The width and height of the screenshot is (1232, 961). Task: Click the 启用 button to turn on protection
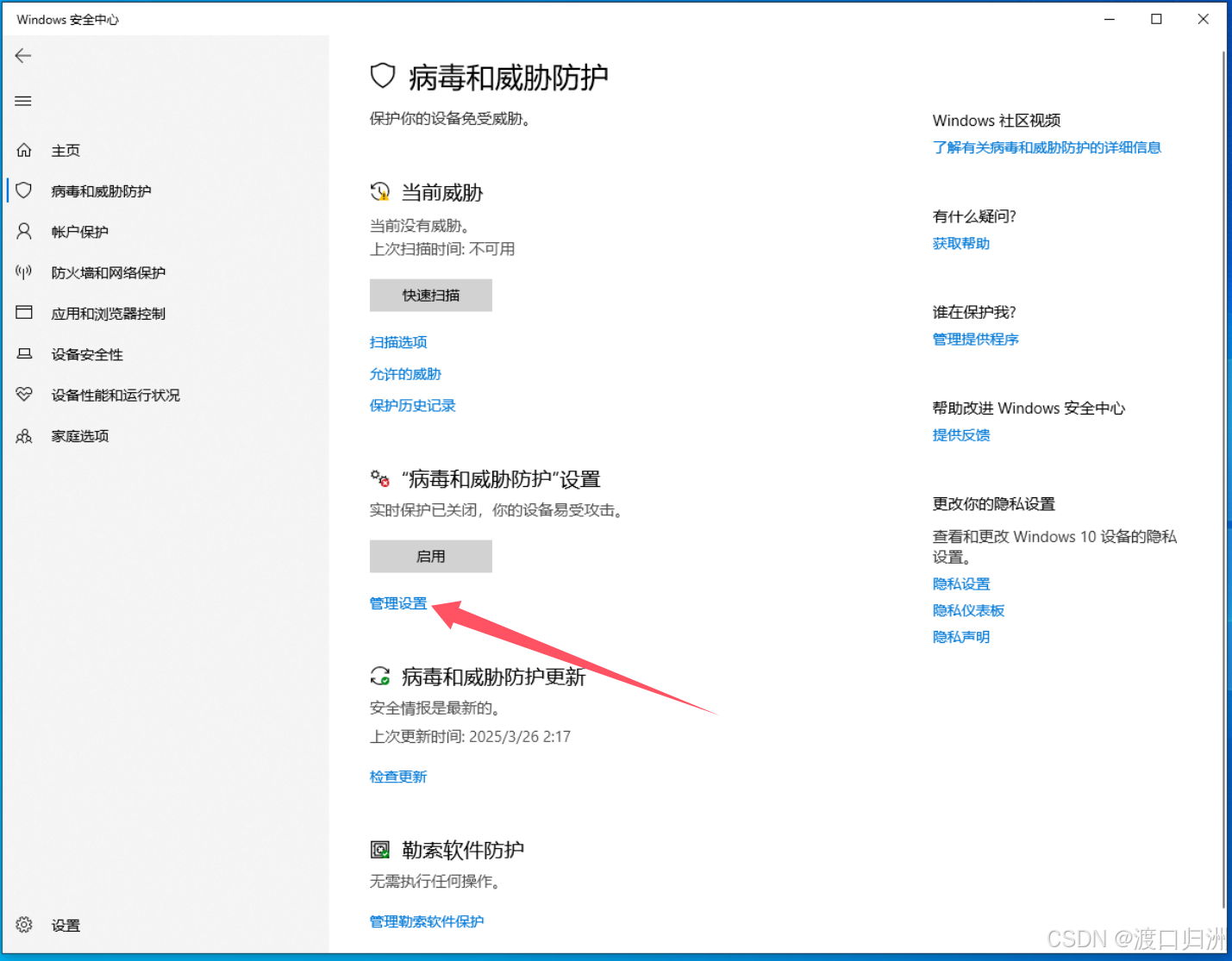pos(431,556)
